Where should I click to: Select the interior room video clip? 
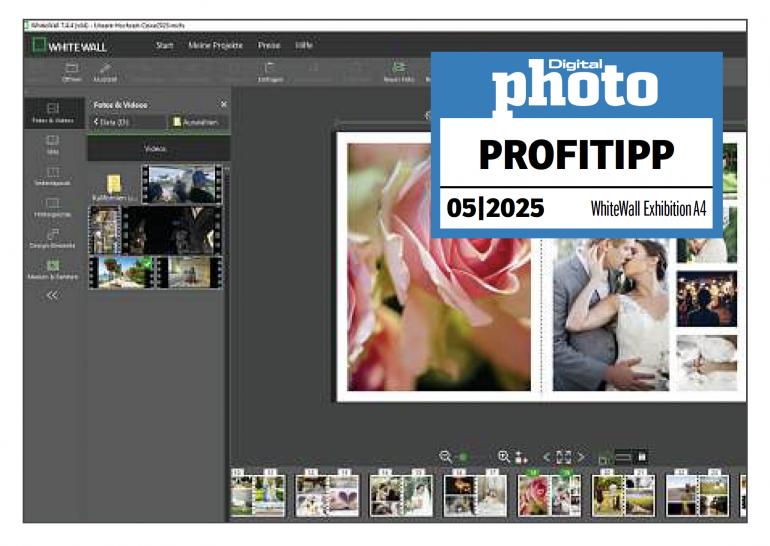point(189,272)
